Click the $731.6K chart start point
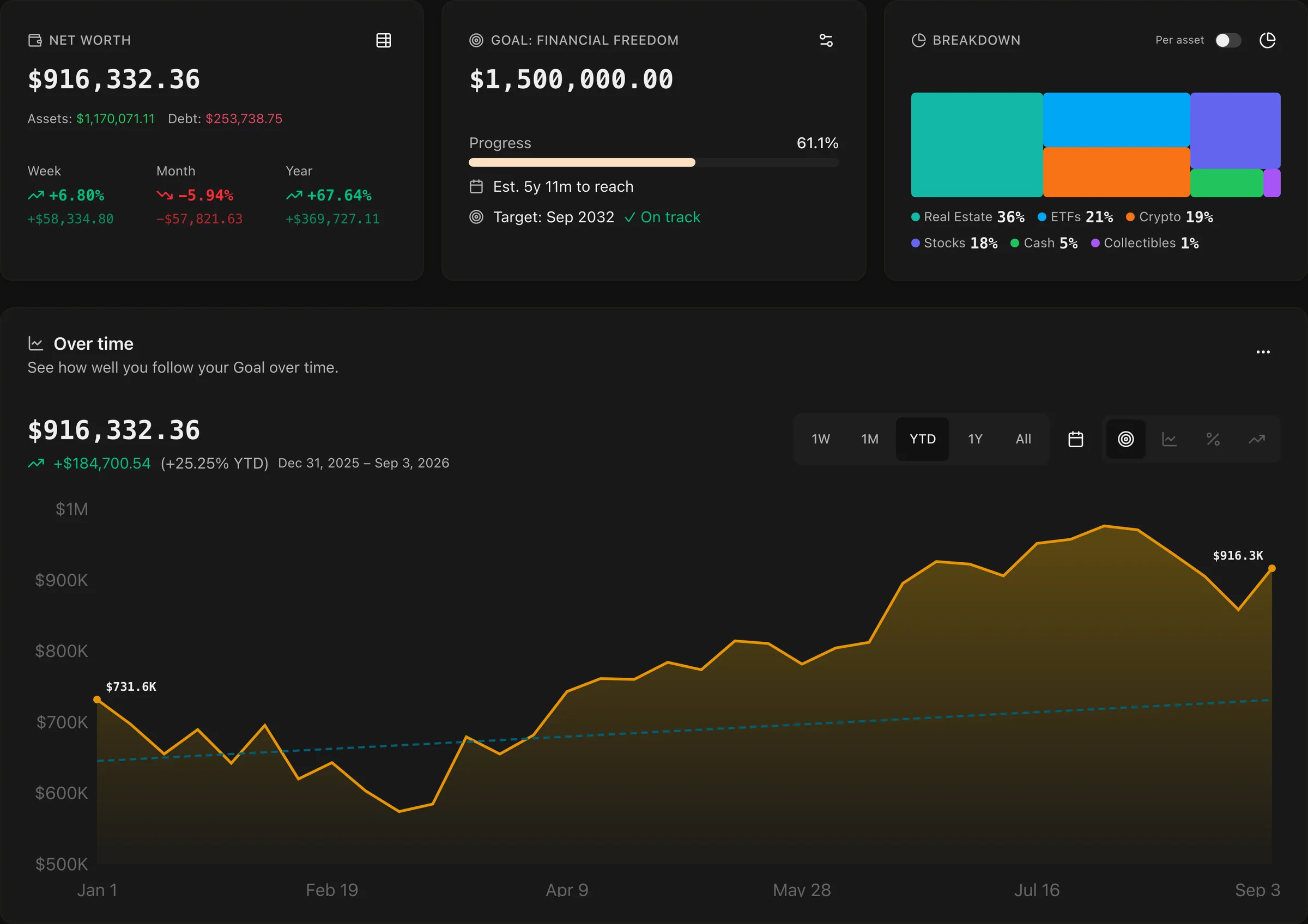 (x=97, y=700)
